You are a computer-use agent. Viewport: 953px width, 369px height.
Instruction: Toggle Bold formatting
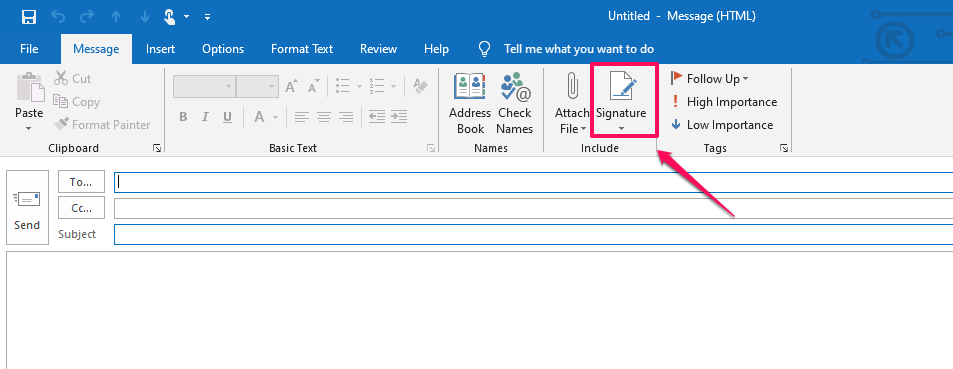tap(184, 117)
